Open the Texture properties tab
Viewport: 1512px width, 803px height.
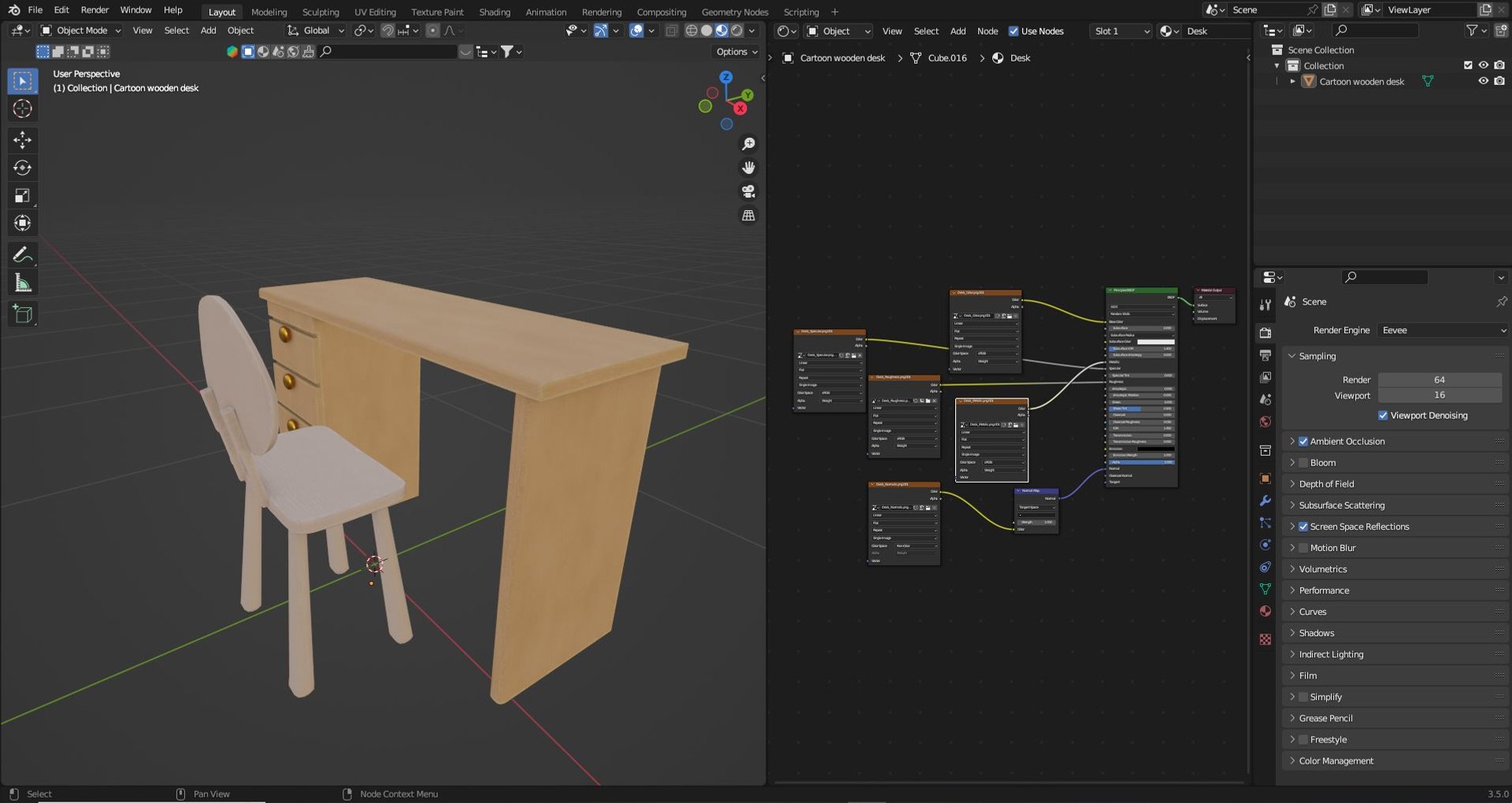pyautogui.click(x=1265, y=639)
